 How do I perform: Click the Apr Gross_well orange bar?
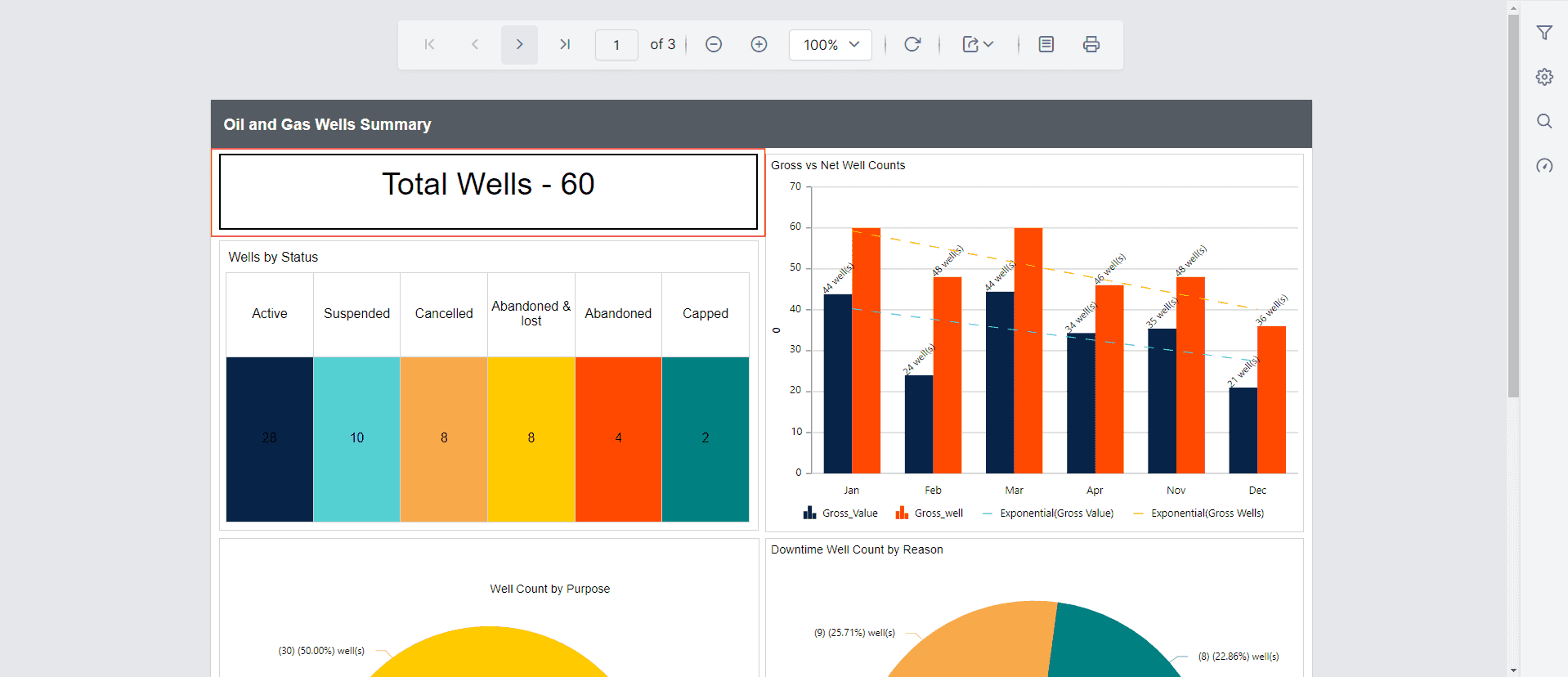[1109, 379]
